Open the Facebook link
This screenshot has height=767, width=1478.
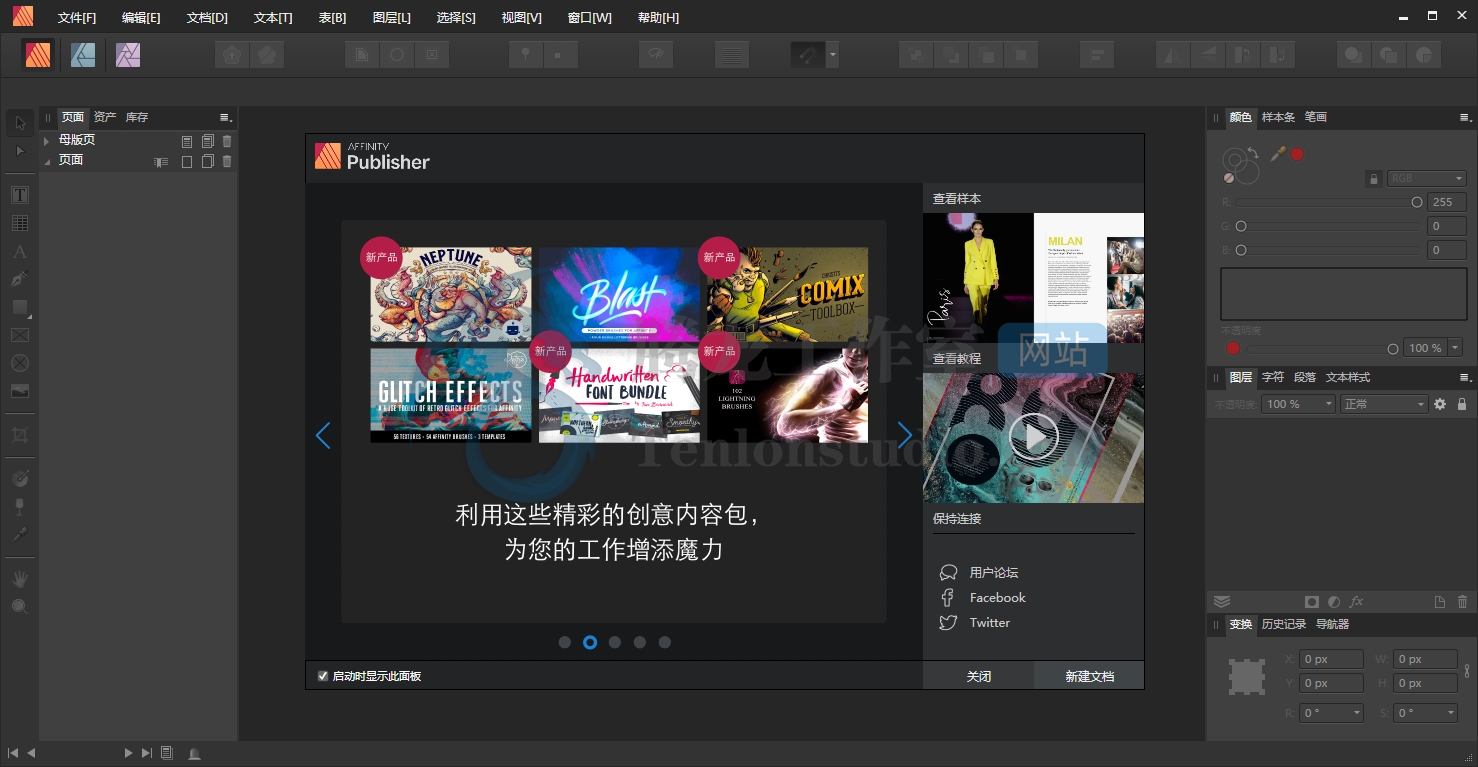click(x=998, y=598)
